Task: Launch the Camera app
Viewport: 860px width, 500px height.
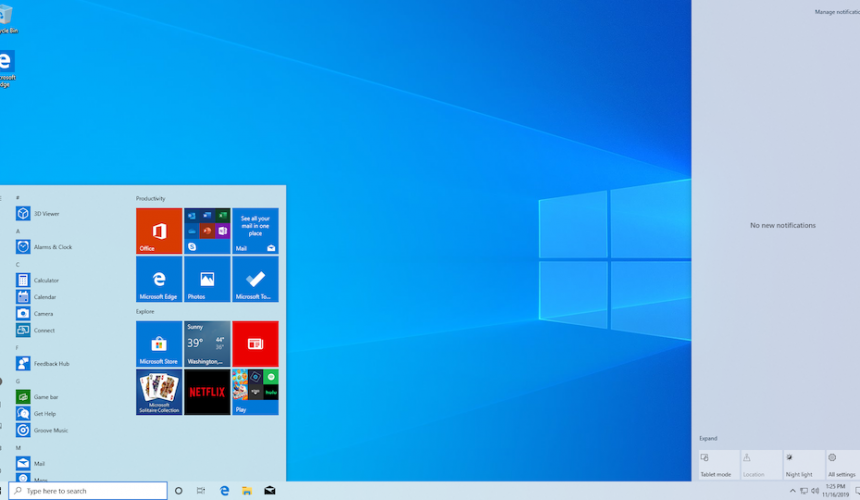Action: pyautogui.click(x=35, y=314)
